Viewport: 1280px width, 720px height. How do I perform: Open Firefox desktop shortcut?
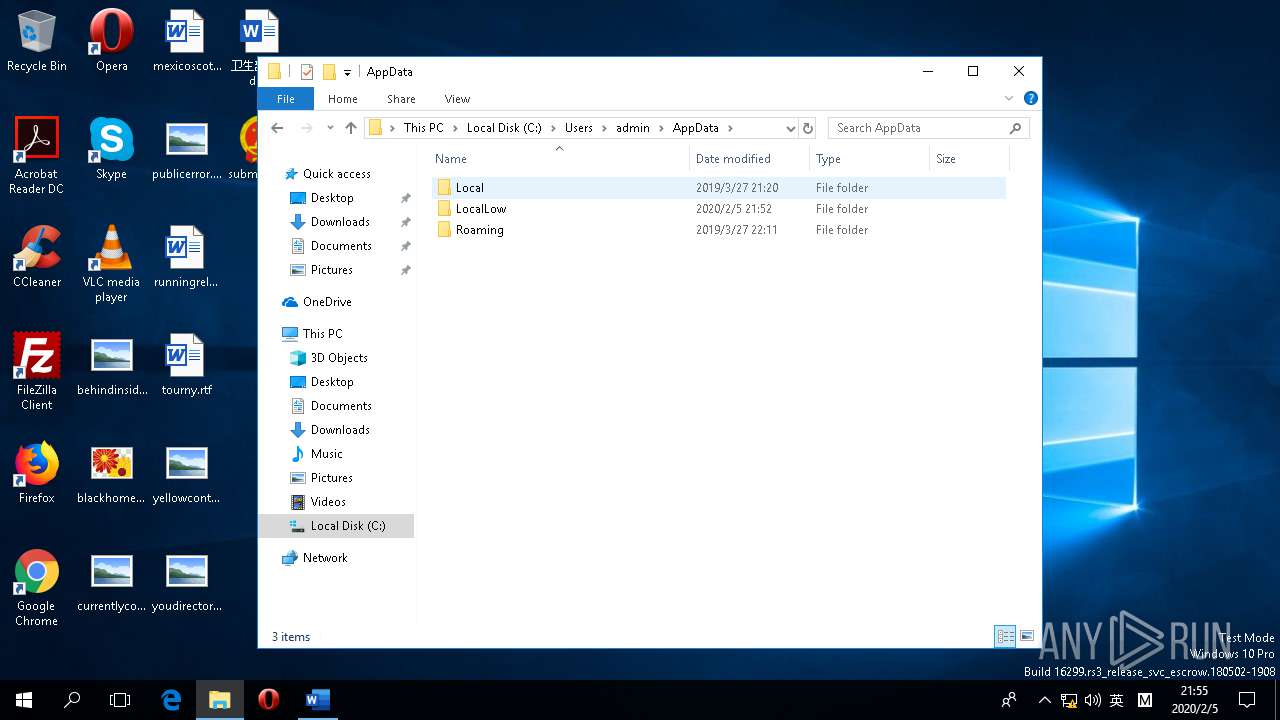click(37, 473)
